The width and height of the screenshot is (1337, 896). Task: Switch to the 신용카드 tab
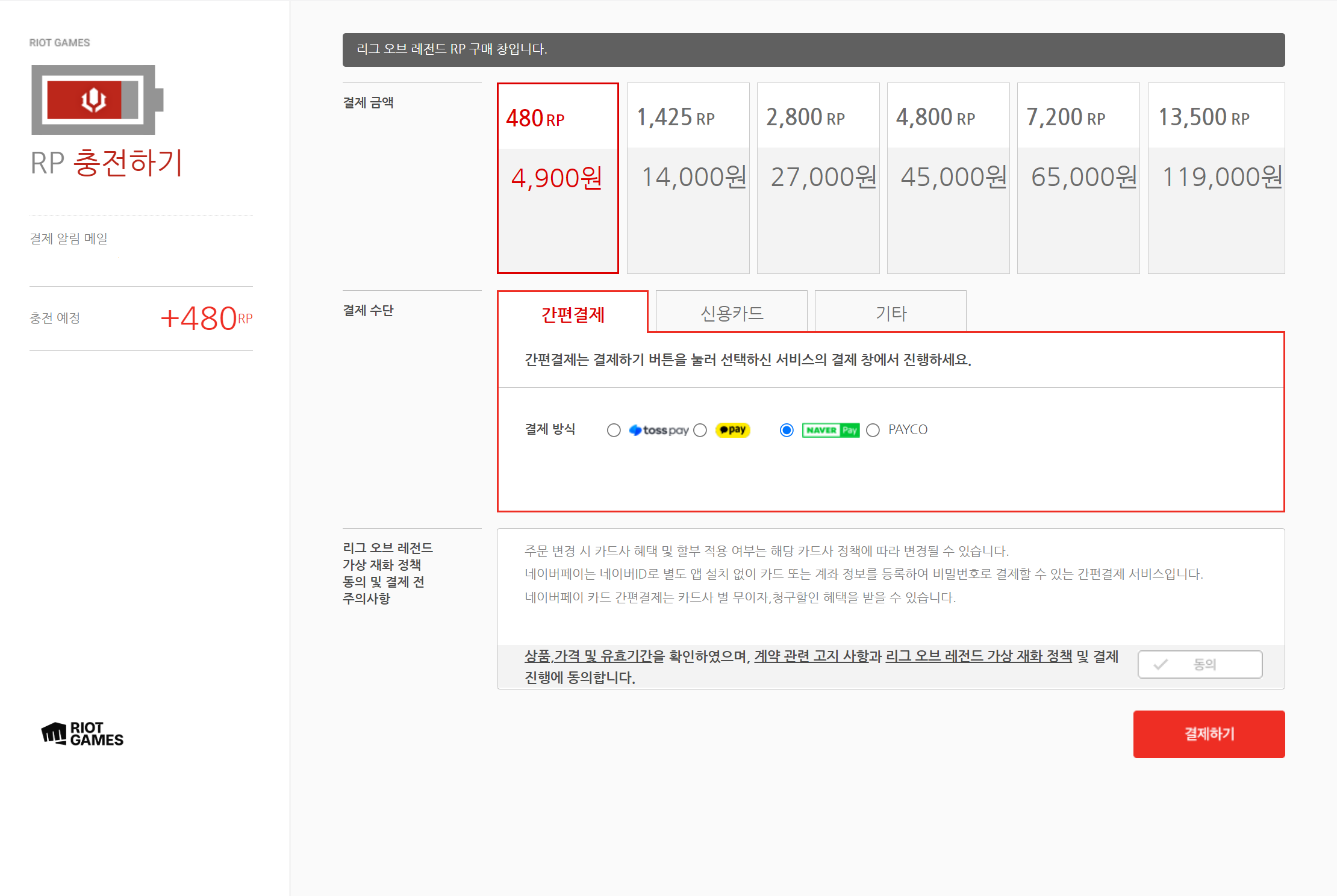click(732, 311)
